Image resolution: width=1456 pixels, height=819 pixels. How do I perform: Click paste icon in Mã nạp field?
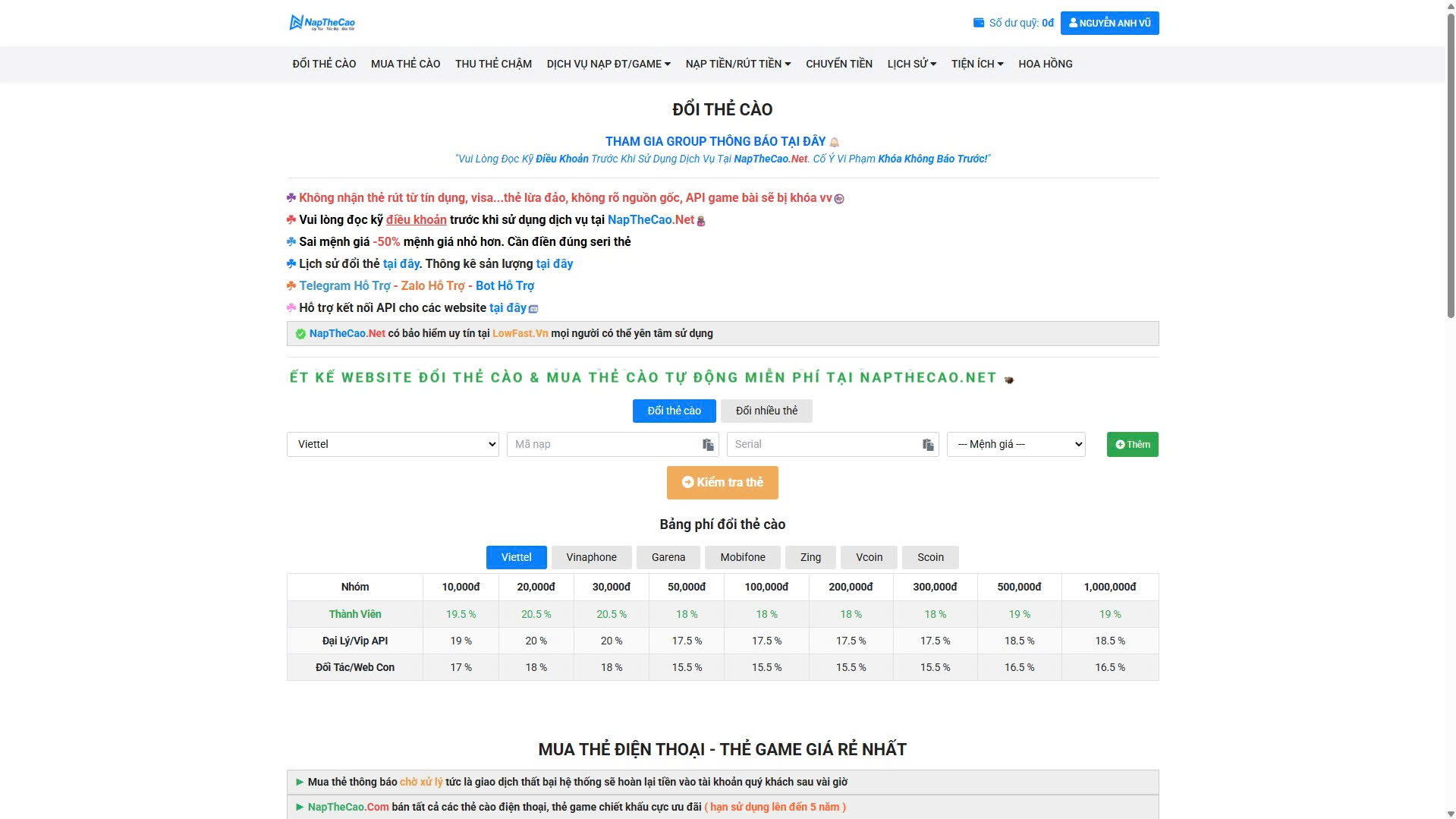tap(708, 445)
